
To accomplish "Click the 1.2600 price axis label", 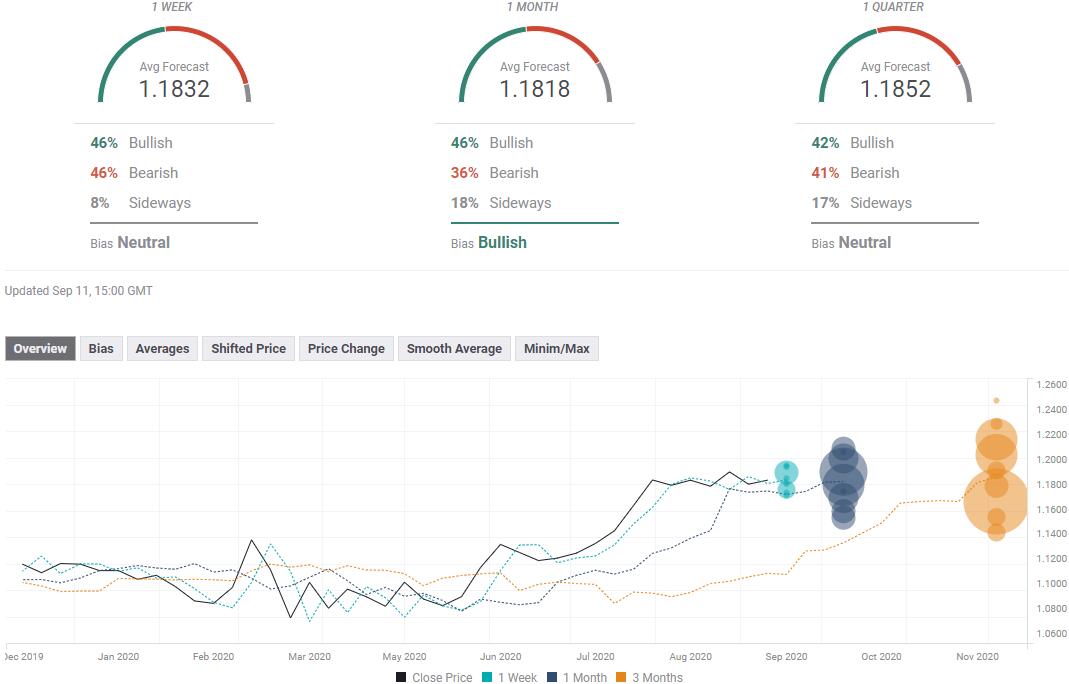I will point(1051,385).
